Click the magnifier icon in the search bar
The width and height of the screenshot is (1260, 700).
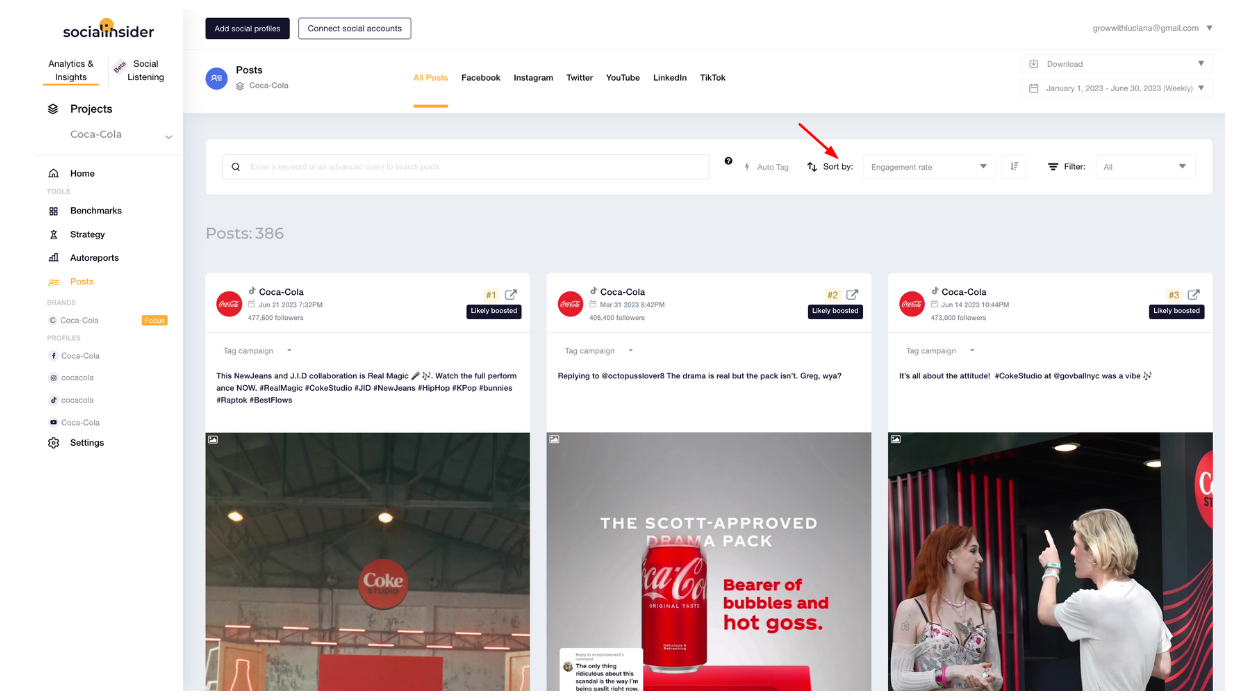(x=236, y=167)
